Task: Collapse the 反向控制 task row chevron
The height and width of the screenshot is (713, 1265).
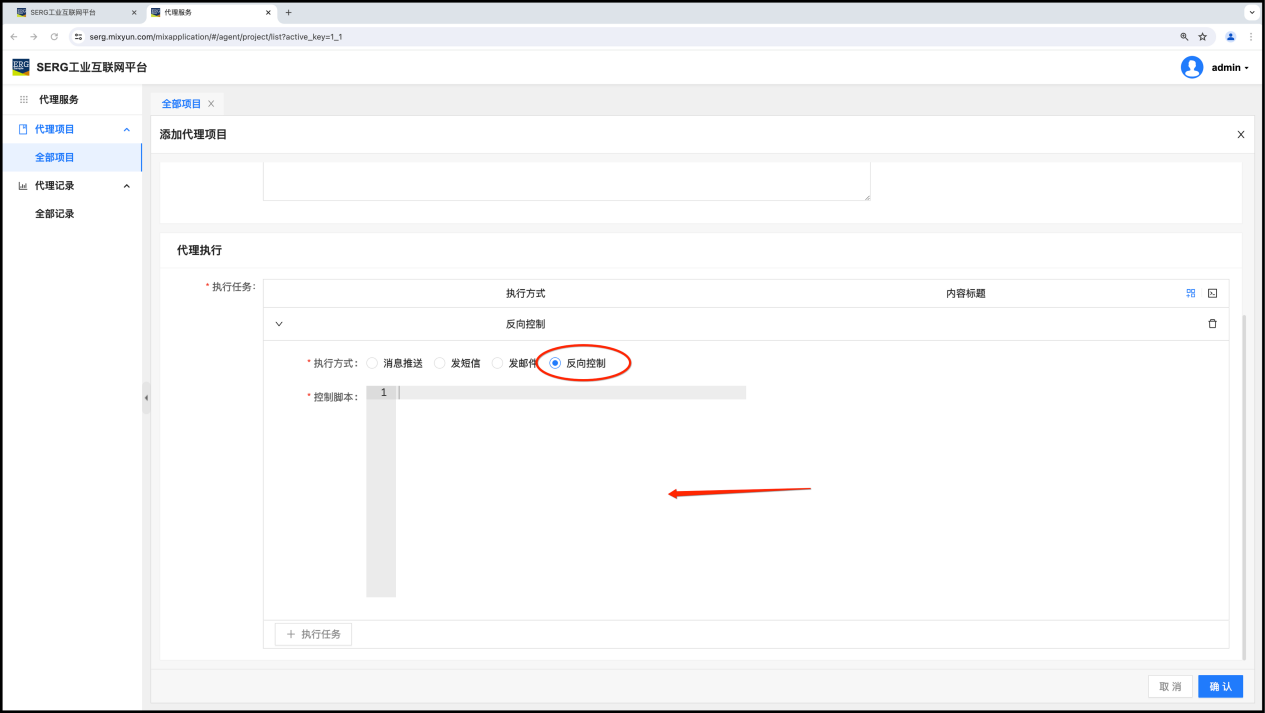Action: tap(279, 324)
